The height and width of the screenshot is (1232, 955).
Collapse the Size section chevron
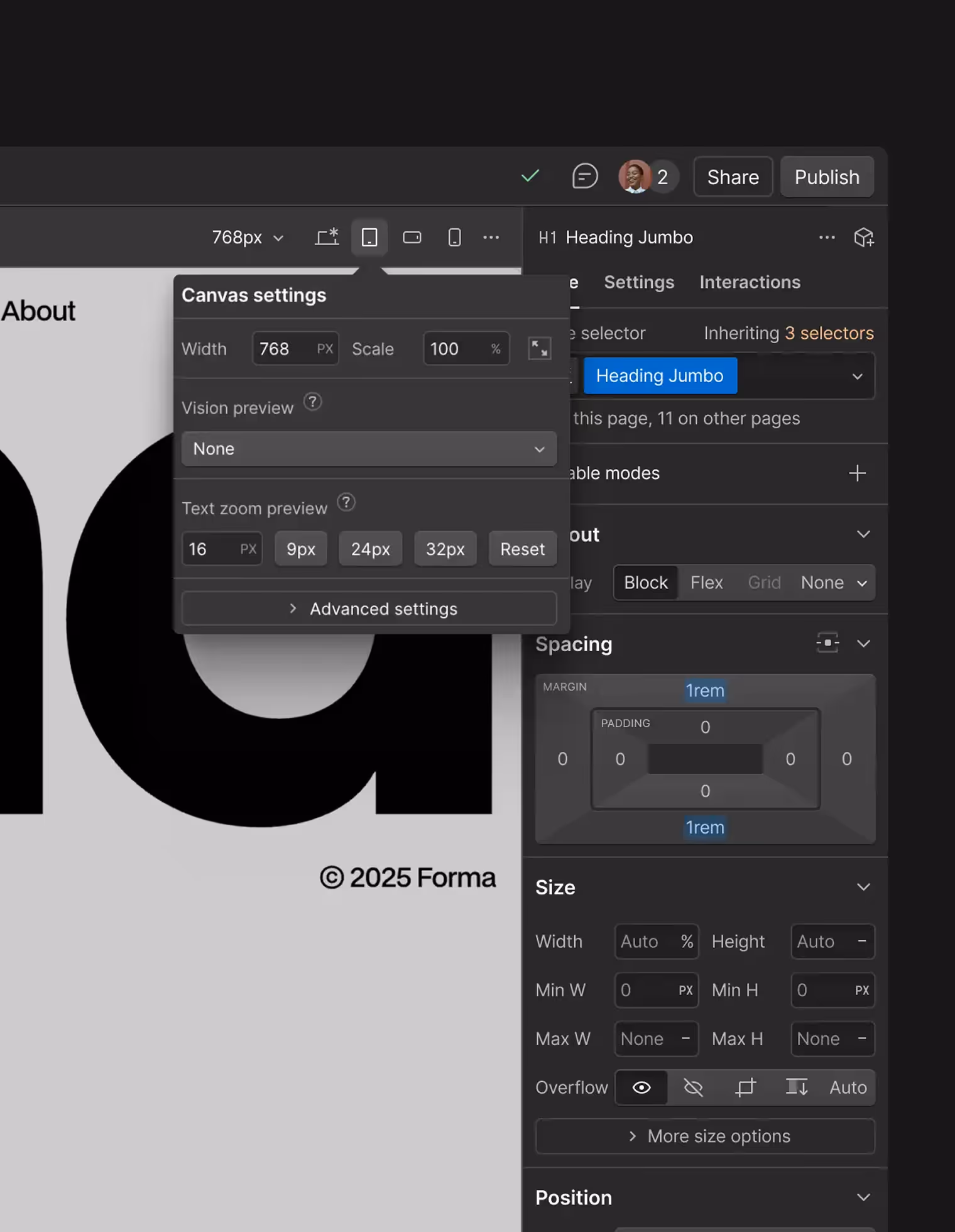(864, 887)
